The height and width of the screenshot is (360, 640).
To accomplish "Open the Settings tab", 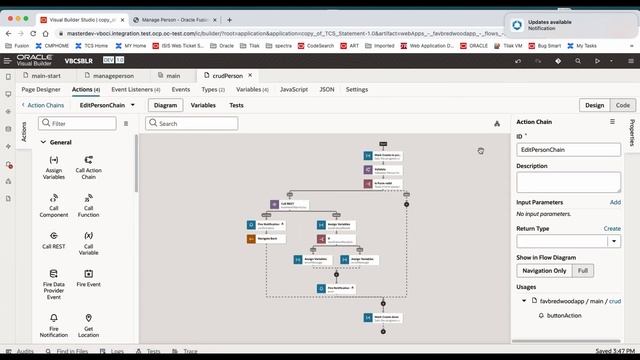I will point(357,89).
